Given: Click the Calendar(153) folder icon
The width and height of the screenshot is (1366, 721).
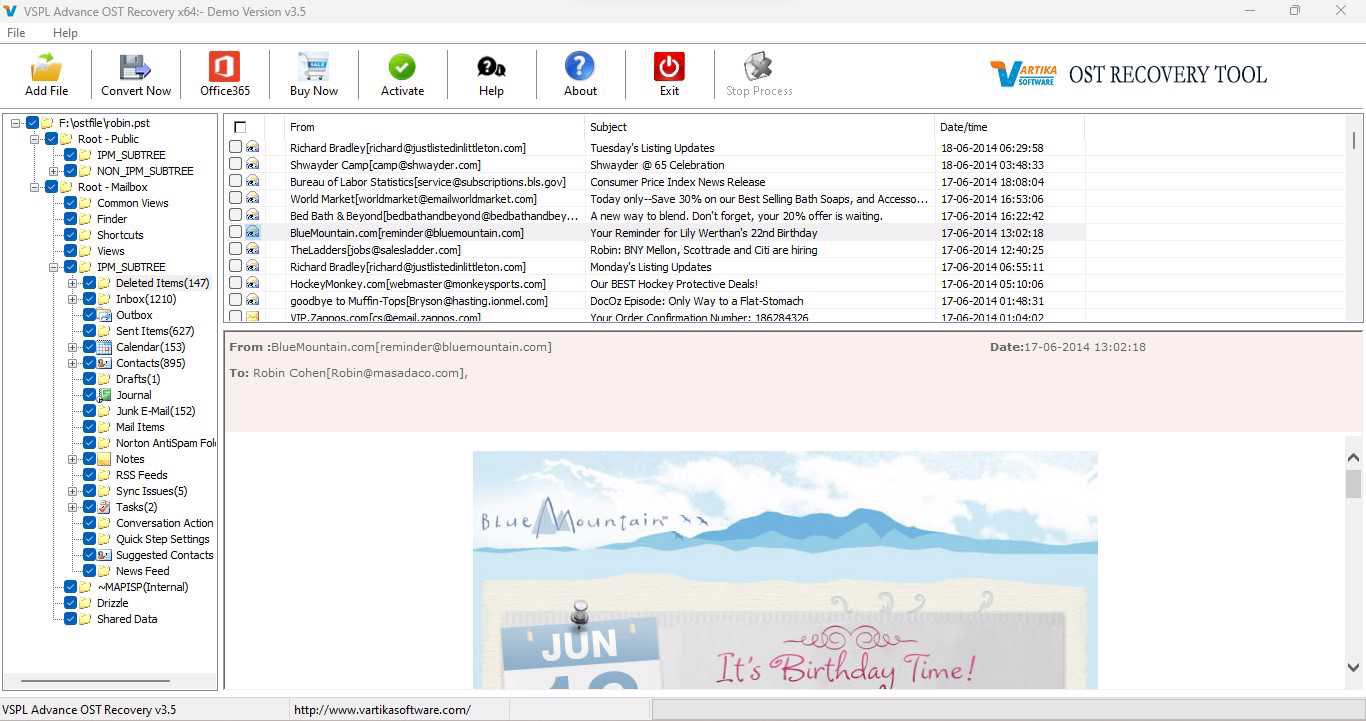Looking at the screenshot, I should [104, 347].
